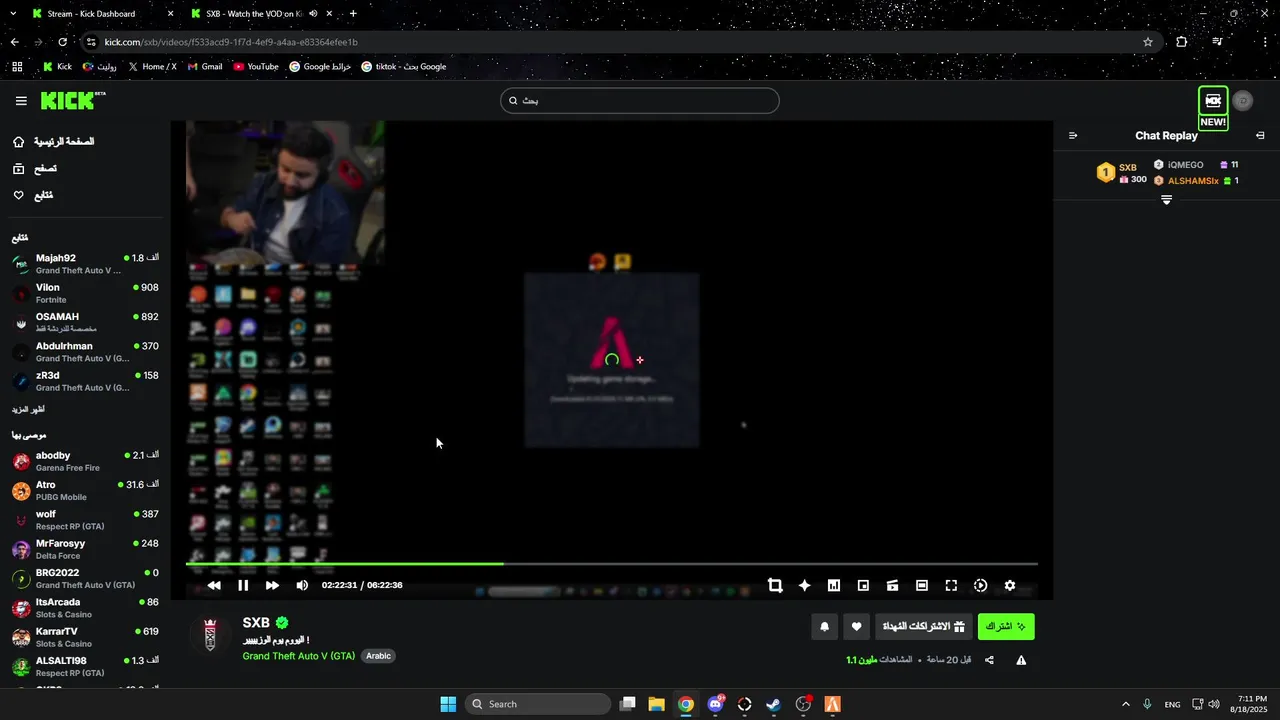The width and height of the screenshot is (1280, 720).
Task: Open abodby Garena Free Fire channel
Action: 86,461
